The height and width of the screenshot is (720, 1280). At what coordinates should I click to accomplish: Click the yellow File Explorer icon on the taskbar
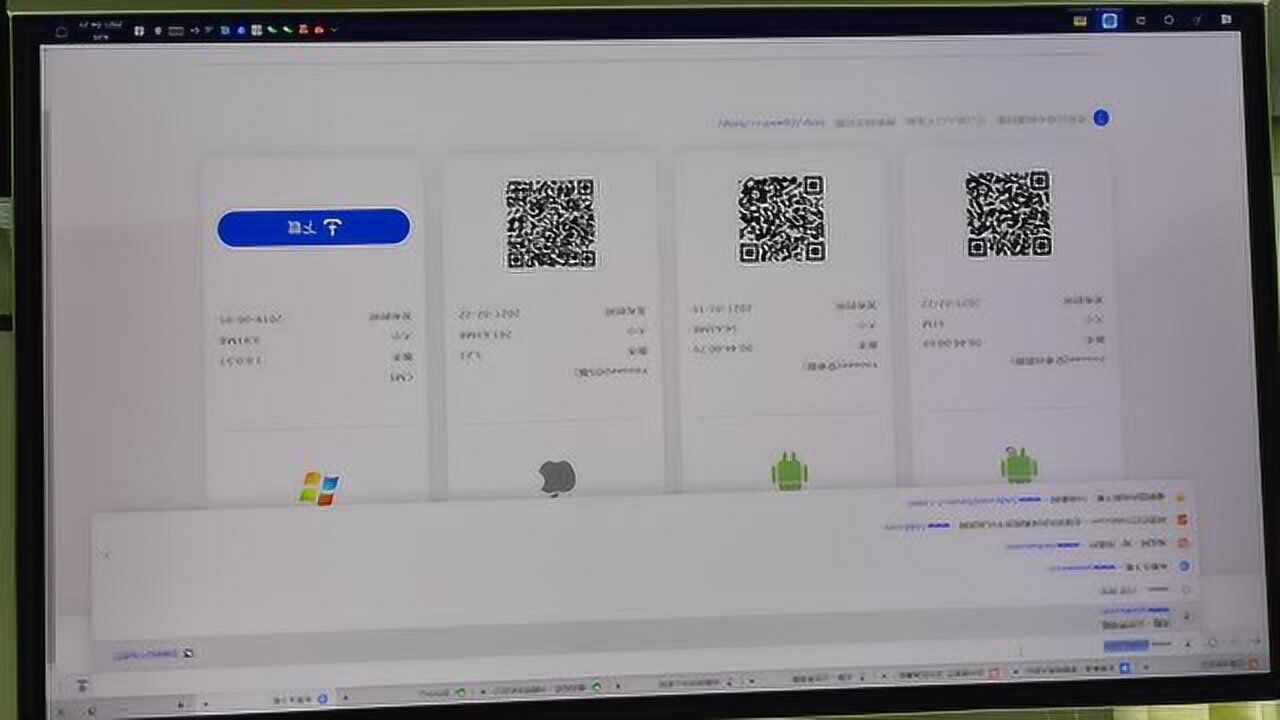1080,20
